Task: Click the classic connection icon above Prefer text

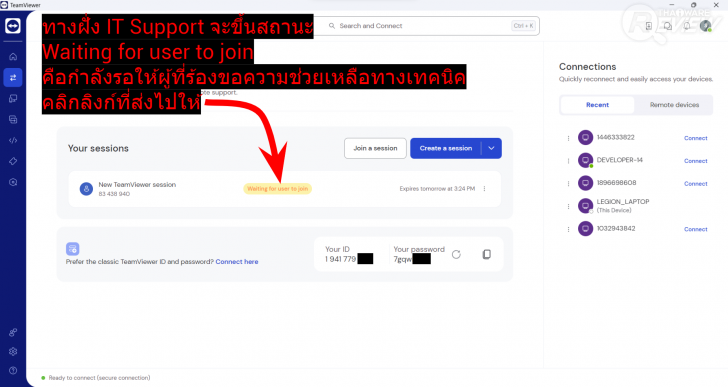Action: 72,249
